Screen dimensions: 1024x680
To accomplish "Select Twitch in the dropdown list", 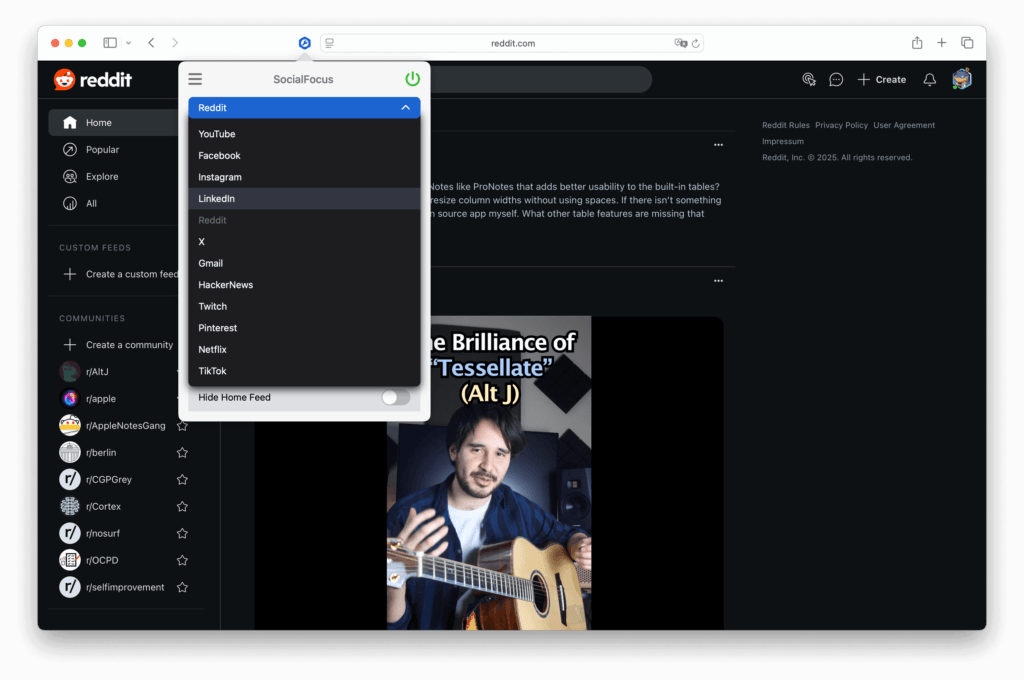I will 304,306.
